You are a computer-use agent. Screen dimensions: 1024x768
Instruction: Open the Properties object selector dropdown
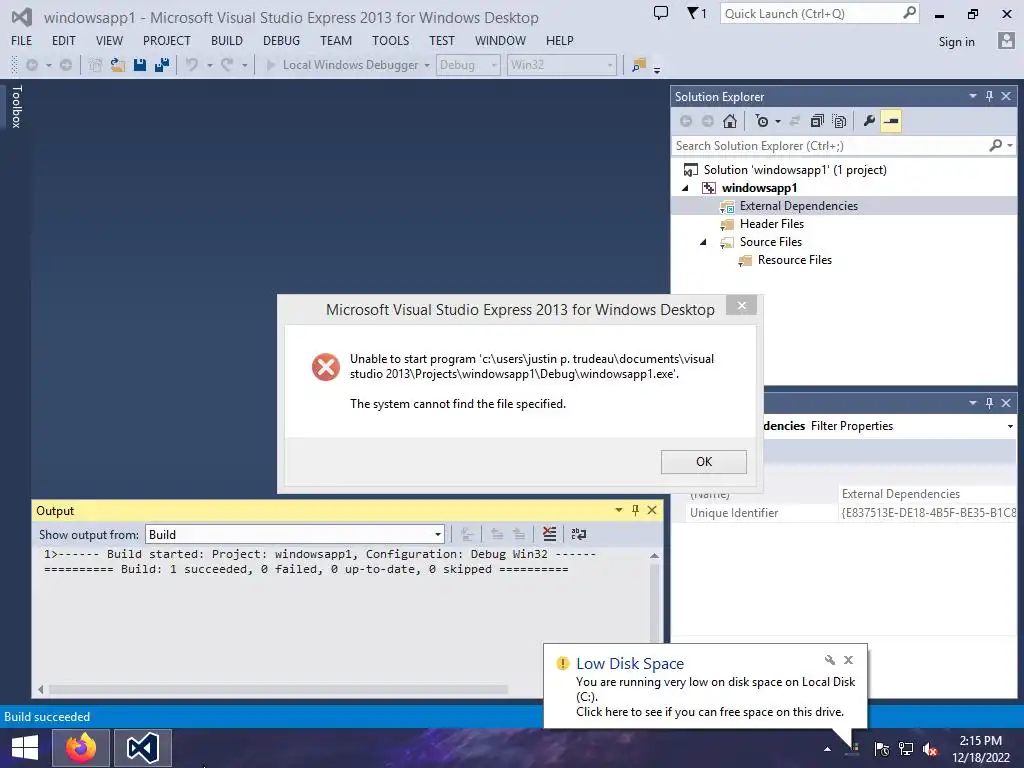(1010, 426)
